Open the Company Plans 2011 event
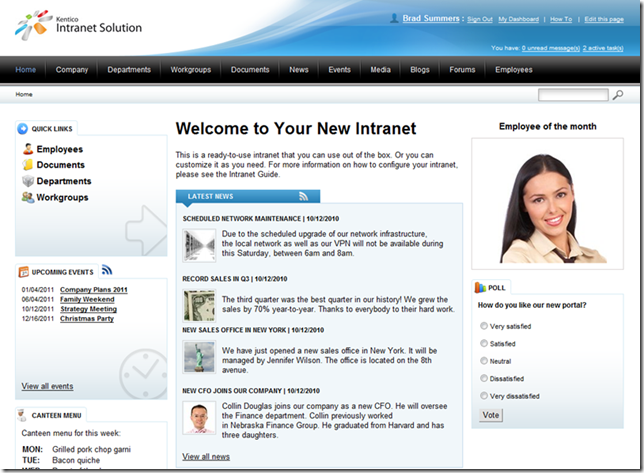This screenshot has width=644, height=473. pos(94,289)
